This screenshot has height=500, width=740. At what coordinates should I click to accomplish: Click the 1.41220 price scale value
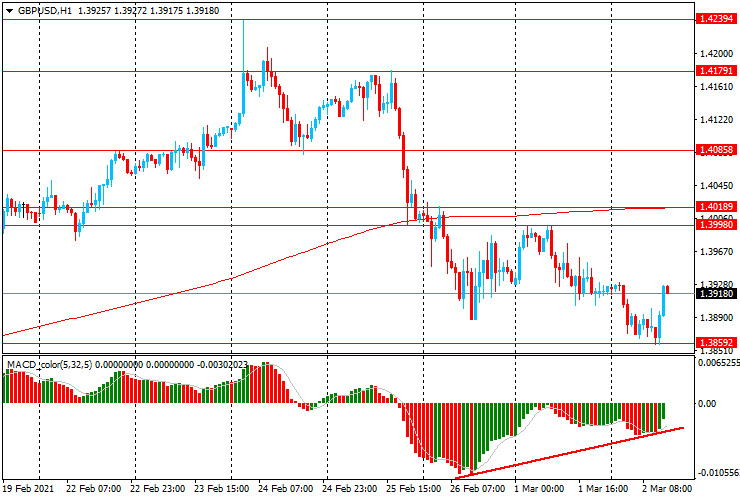(x=717, y=120)
